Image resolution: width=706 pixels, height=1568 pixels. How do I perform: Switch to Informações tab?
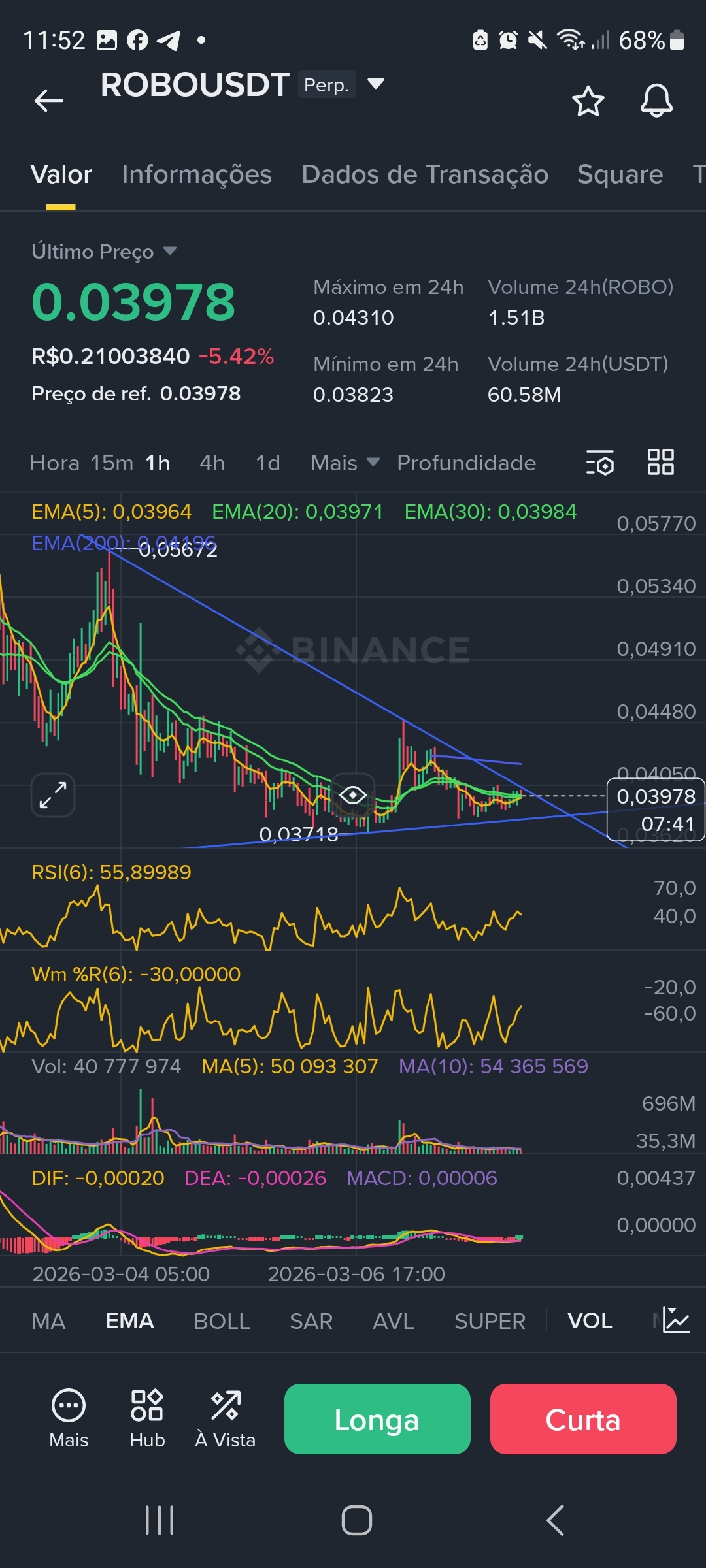point(197,174)
